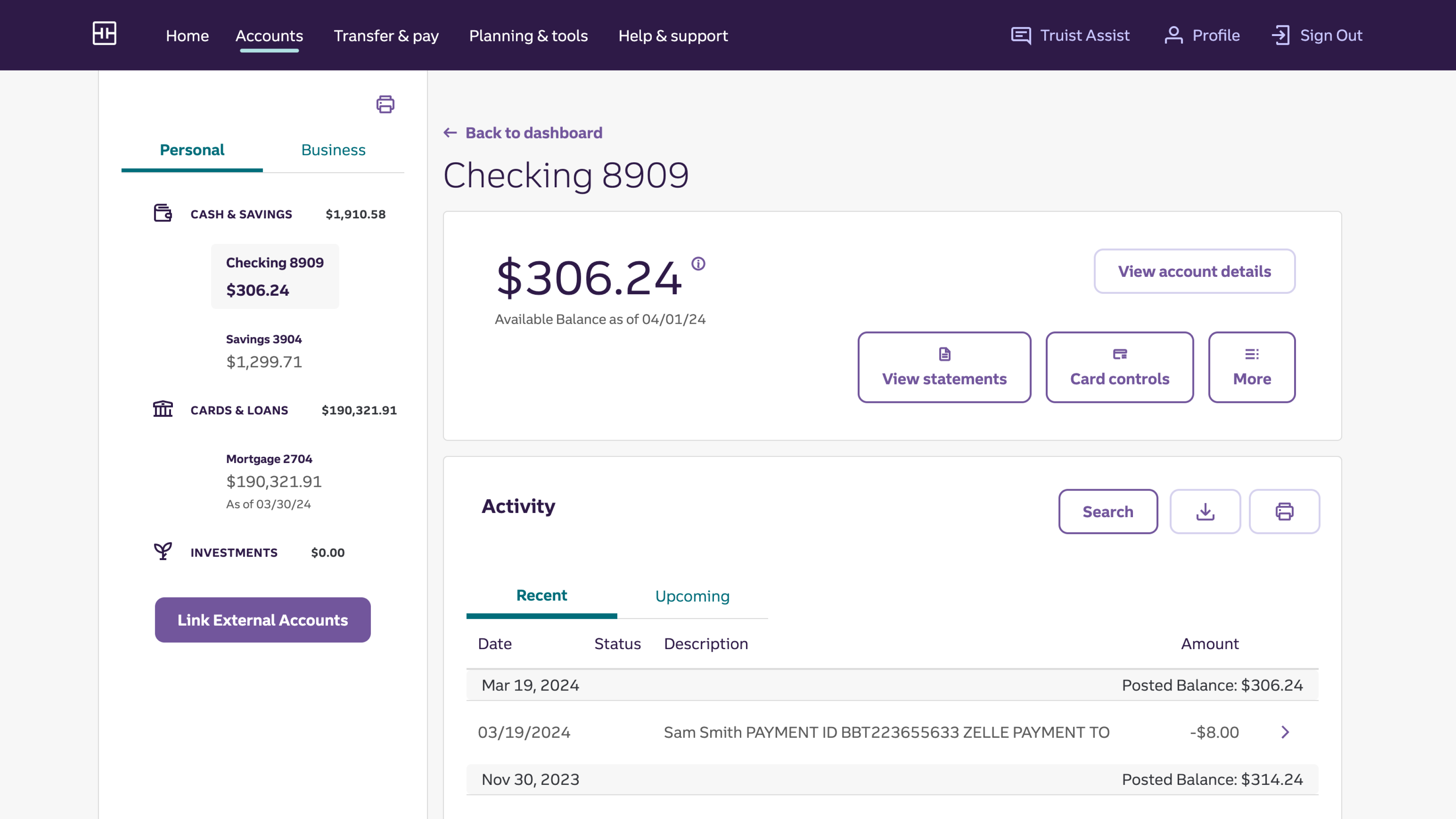Click the Truist logo icon

pyautogui.click(x=105, y=33)
